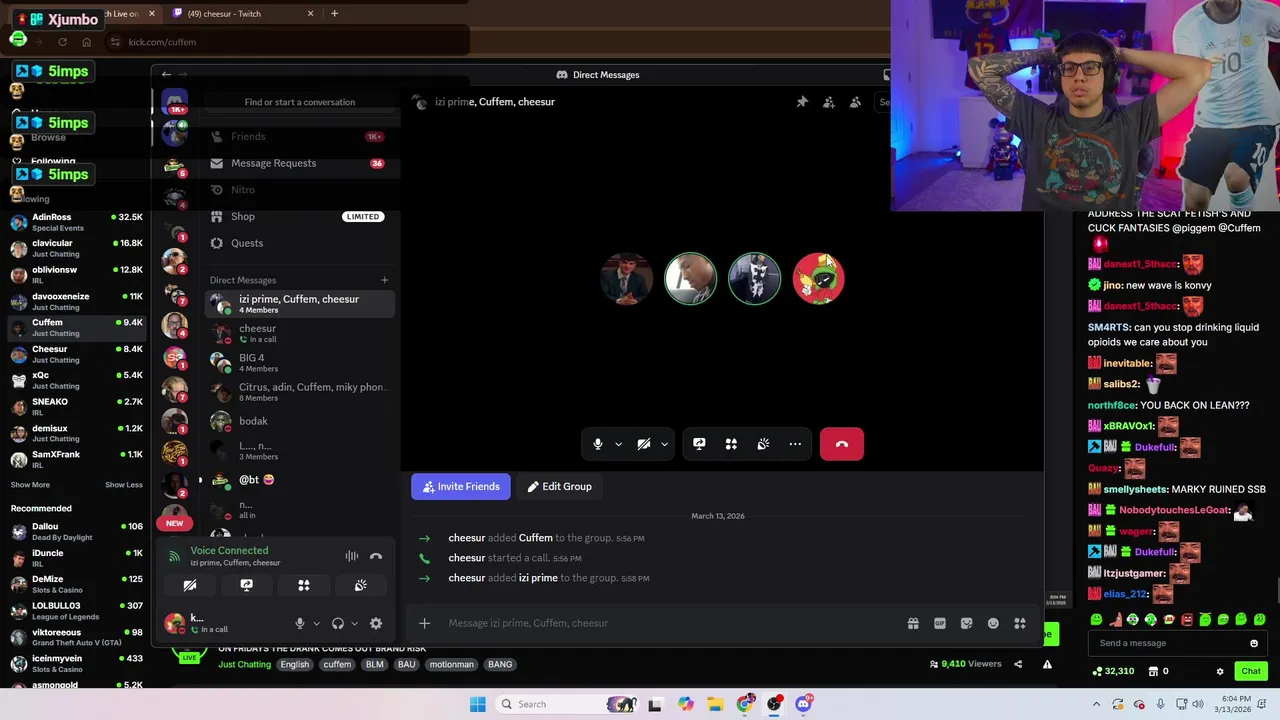This screenshot has height=720, width=1280.
Task: Create a new DM with plus icon
Action: point(384,280)
